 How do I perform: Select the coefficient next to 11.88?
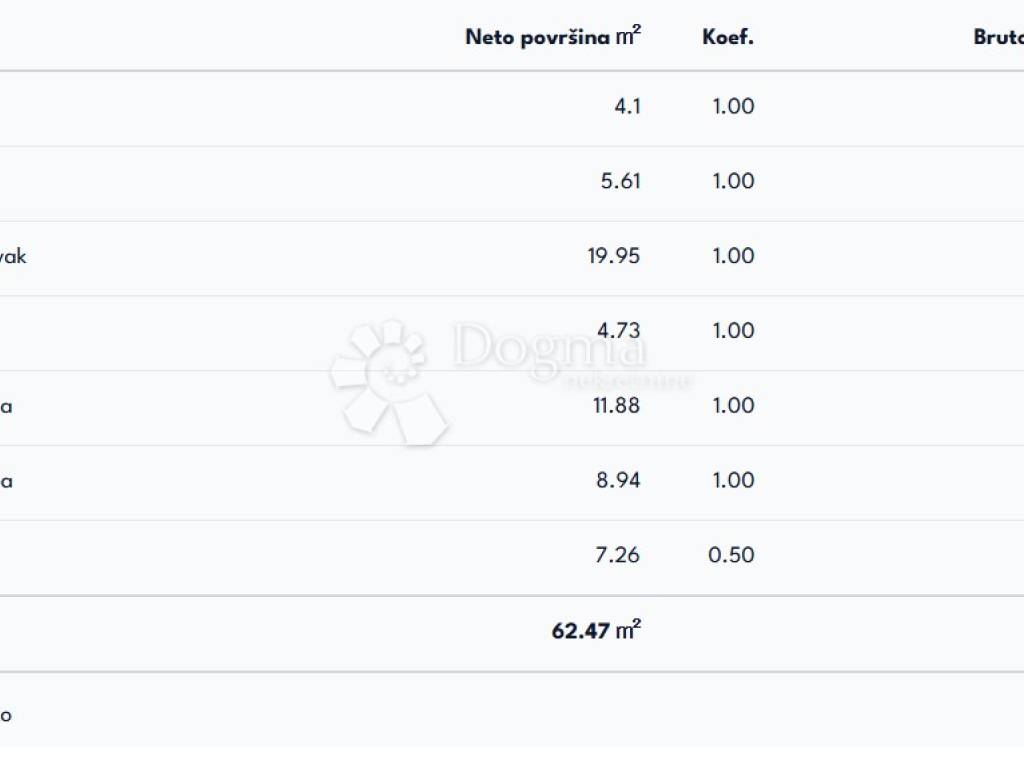733,405
